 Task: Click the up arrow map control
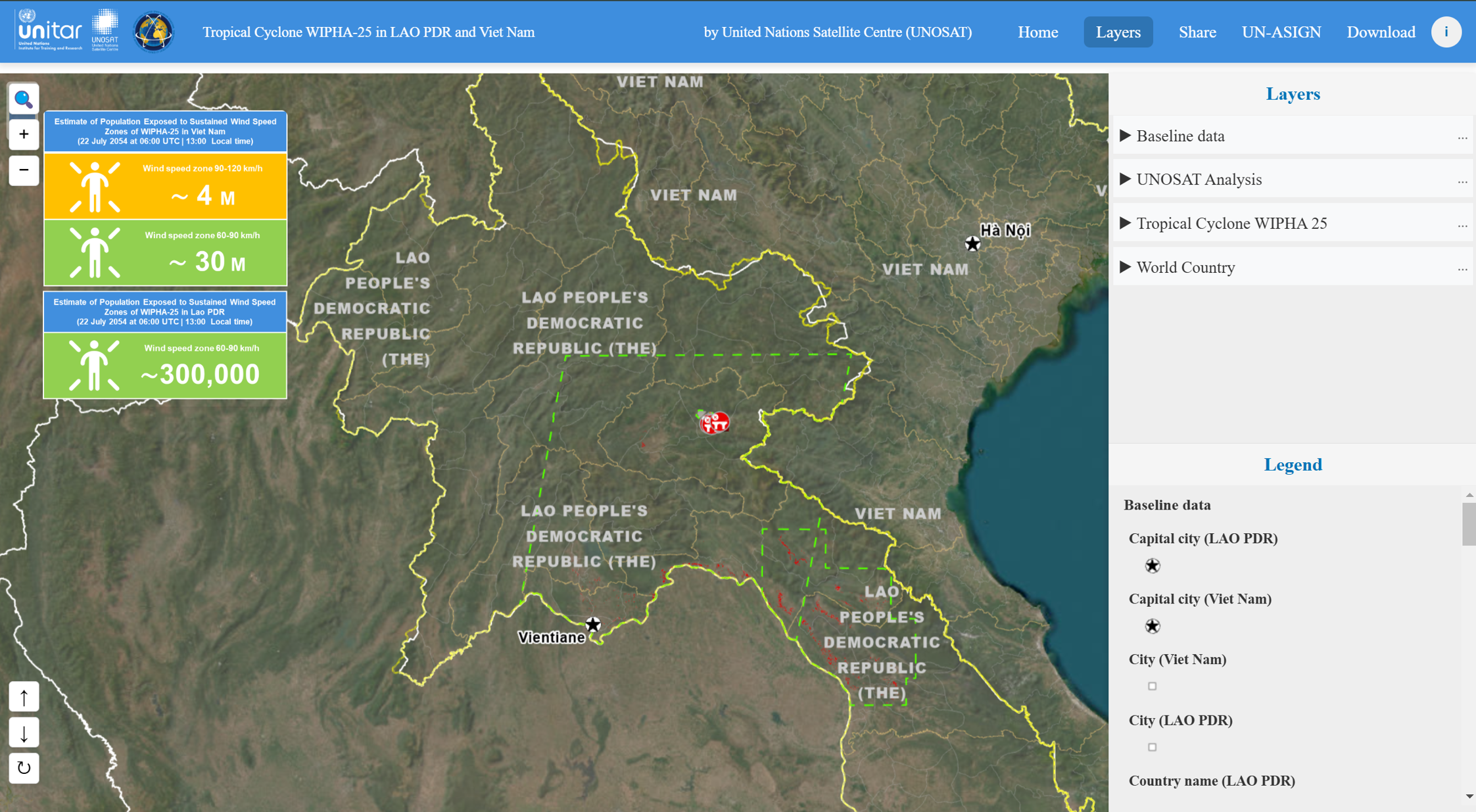click(24, 697)
